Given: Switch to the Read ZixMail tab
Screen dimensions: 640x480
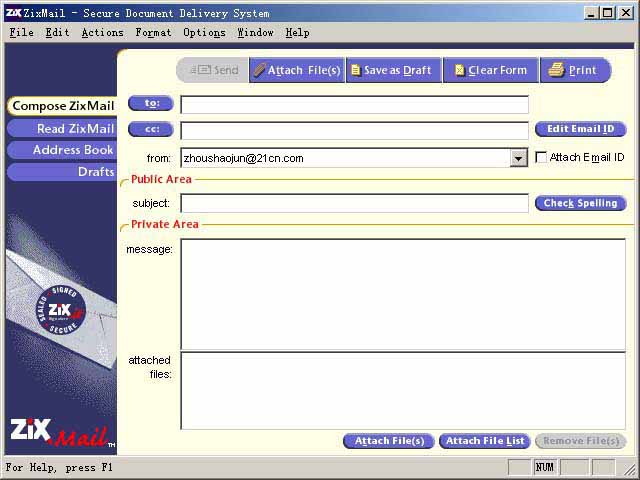Looking at the screenshot, I should pyautogui.click(x=62, y=128).
